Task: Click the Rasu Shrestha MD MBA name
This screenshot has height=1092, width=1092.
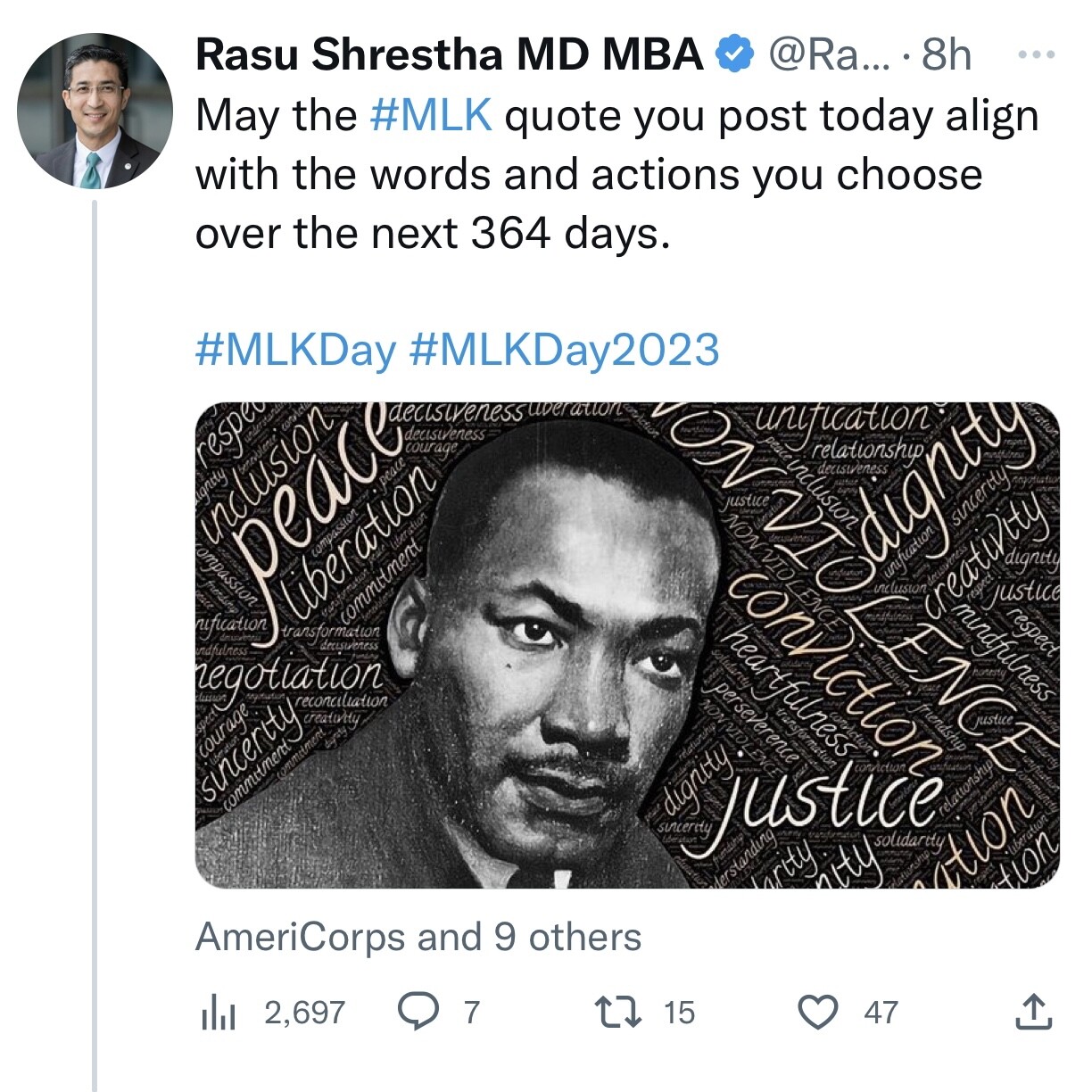Action: (x=451, y=55)
